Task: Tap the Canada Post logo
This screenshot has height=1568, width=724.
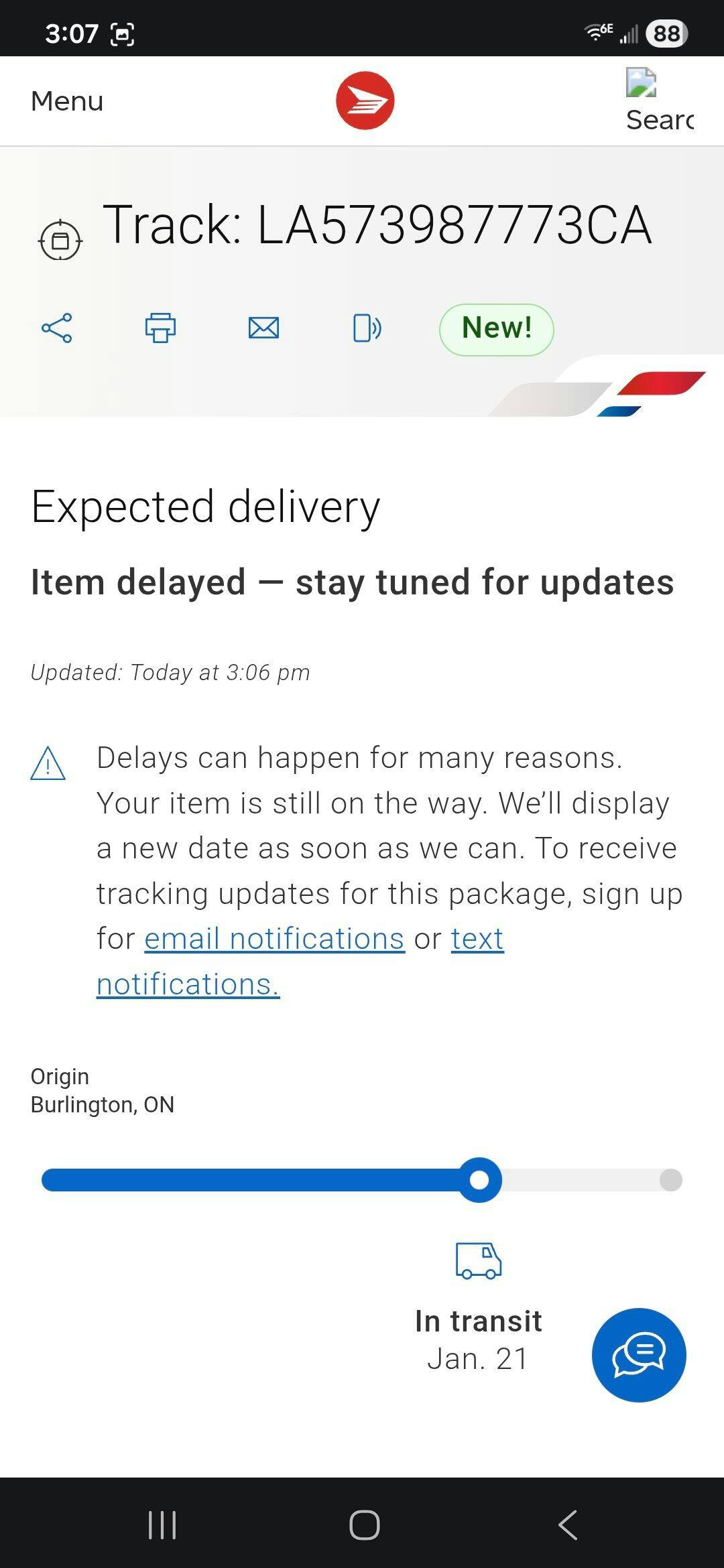Action: click(x=365, y=101)
